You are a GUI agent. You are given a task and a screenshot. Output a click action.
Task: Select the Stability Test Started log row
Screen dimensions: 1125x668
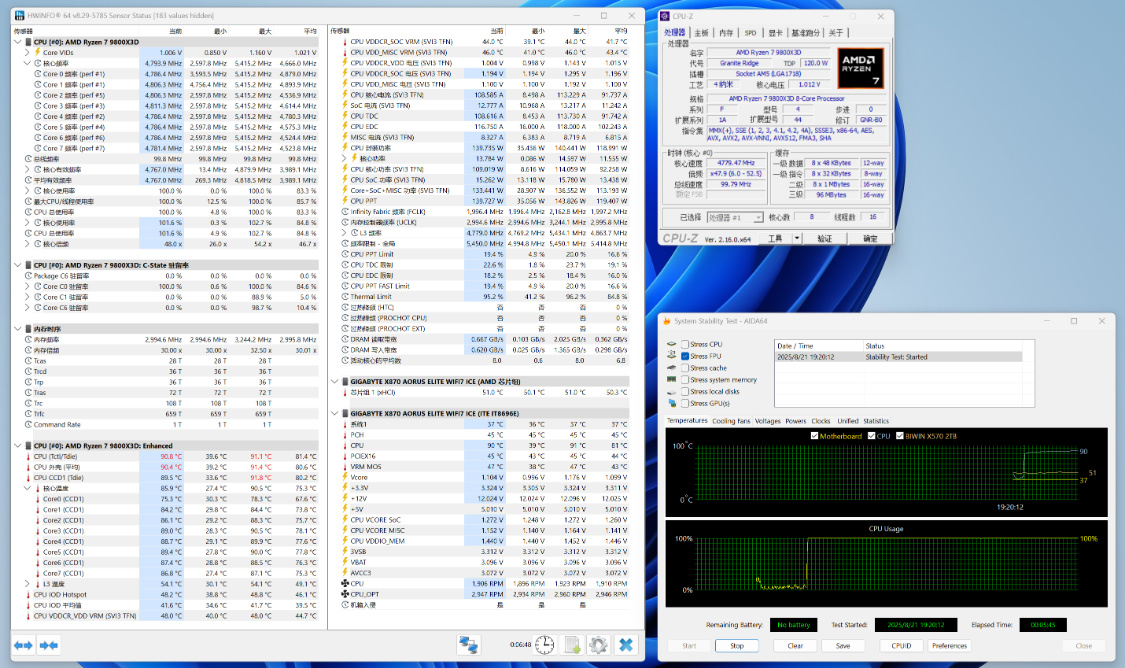(897, 356)
